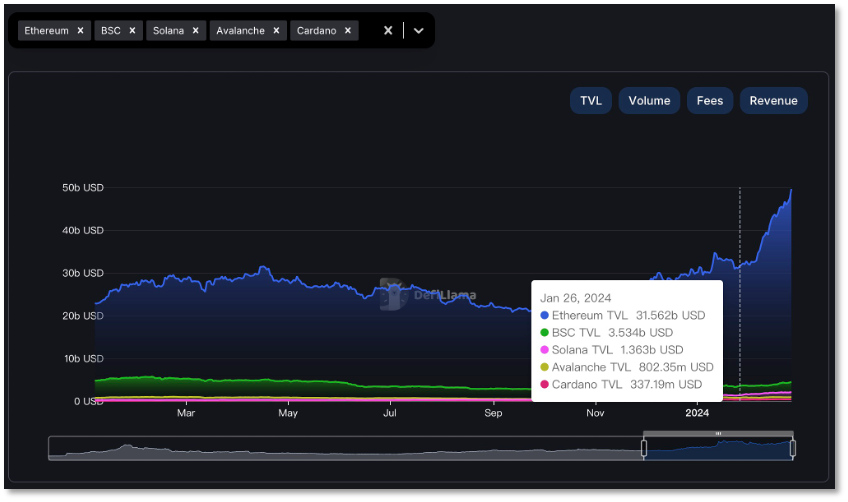Remove the Cardano chip using its x icon
This screenshot has height=502, width=848.
pyautogui.click(x=347, y=31)
